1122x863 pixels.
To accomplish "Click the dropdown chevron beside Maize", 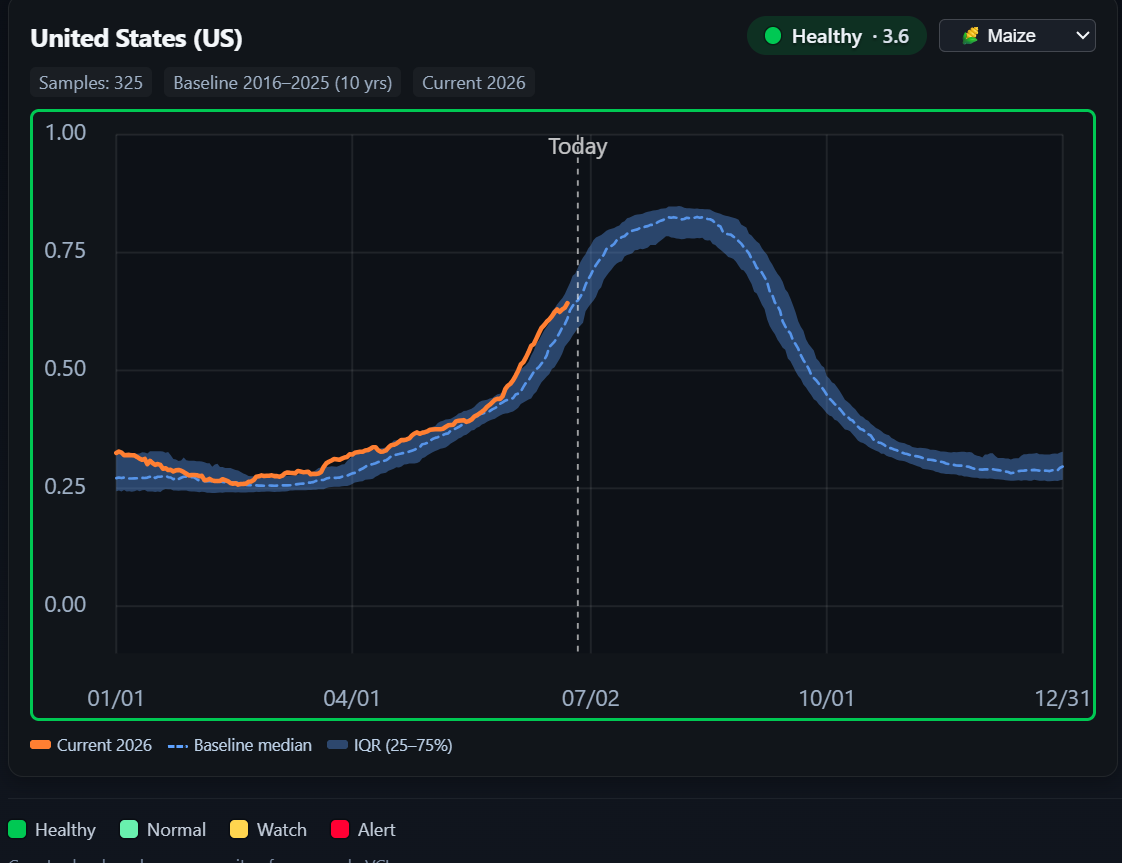I will [1083, 36].
